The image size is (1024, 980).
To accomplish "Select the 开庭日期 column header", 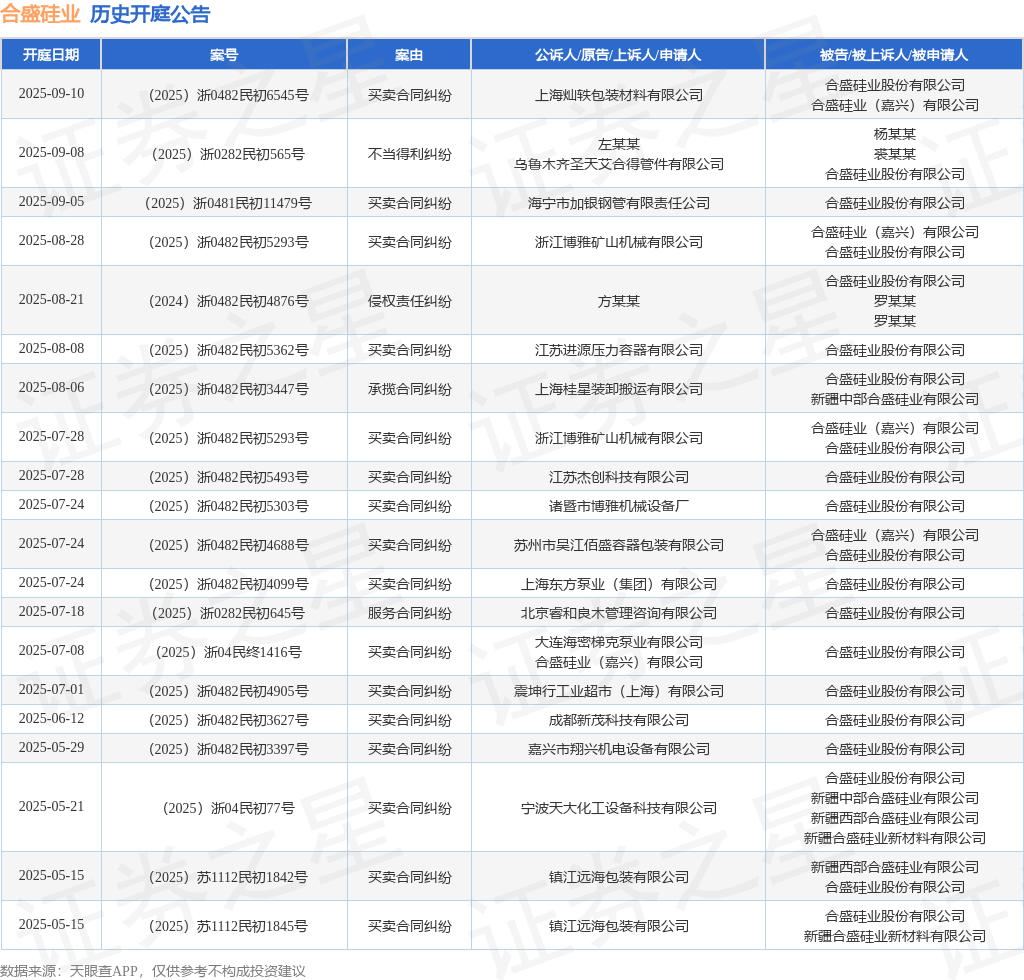I will point(51,55).
